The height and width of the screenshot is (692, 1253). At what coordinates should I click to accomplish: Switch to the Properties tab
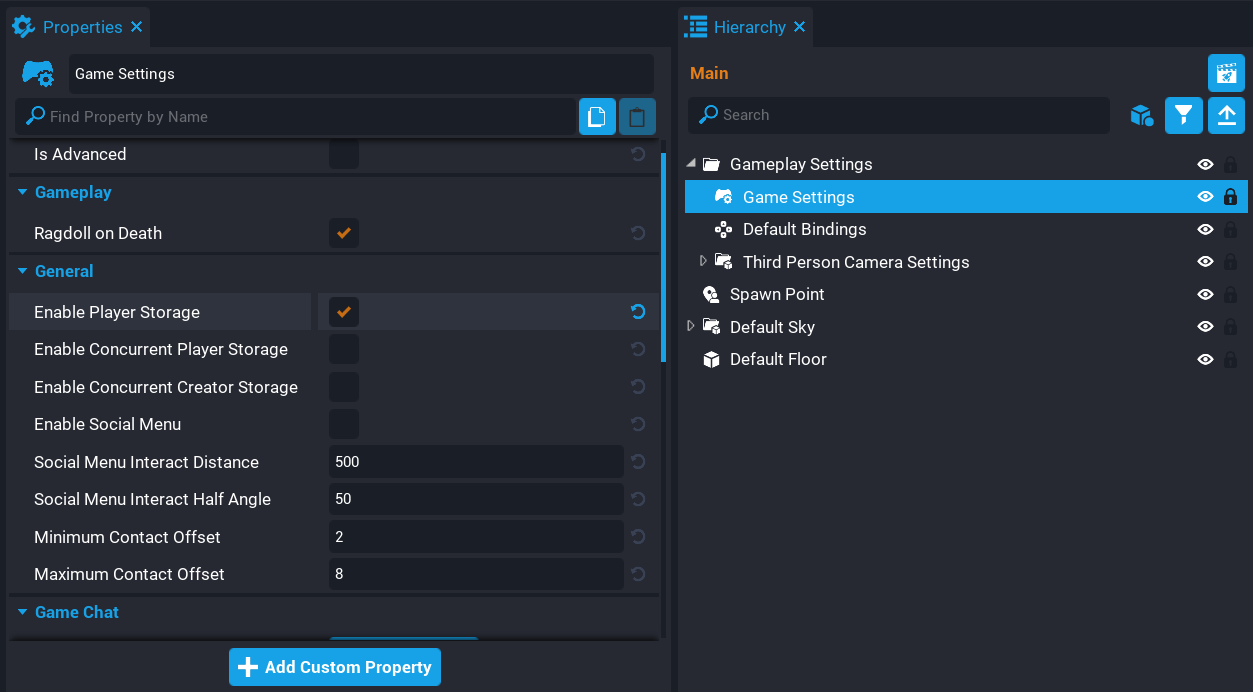tap(82, 27)
